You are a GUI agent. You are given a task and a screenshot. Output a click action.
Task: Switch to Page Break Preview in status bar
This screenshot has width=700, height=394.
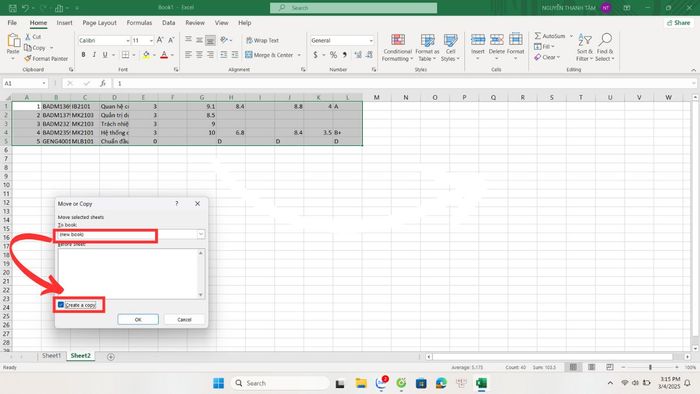click(x=609, y=367)
